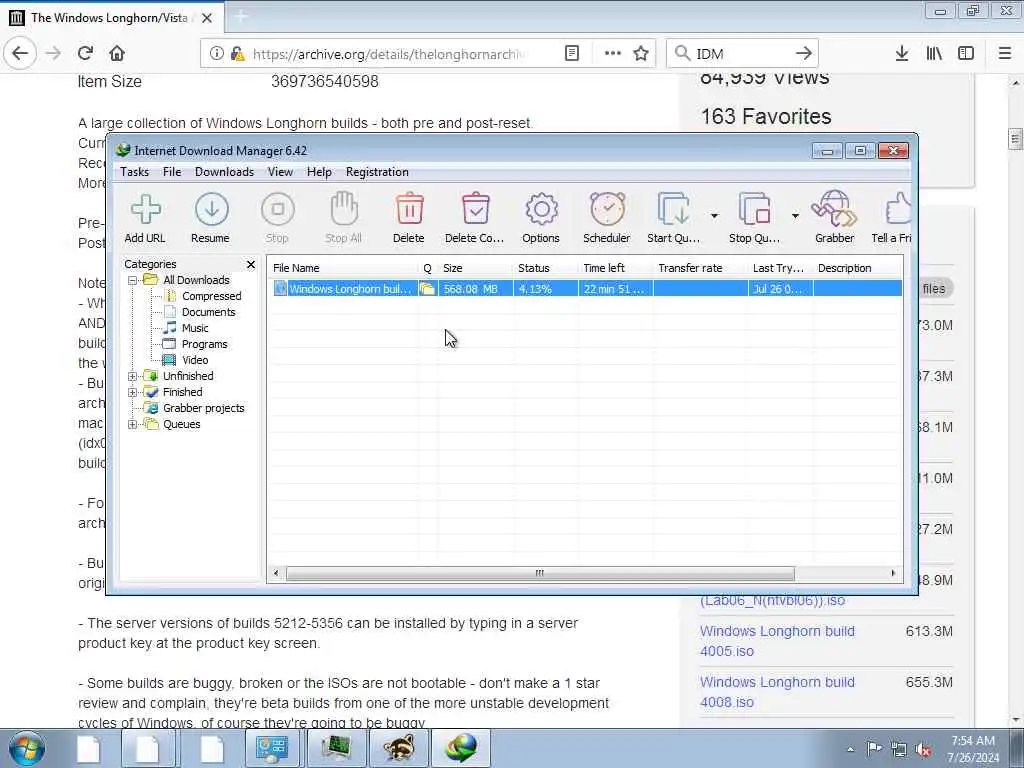Collapse the All Downloads tree node

click(x=133, y=280)
